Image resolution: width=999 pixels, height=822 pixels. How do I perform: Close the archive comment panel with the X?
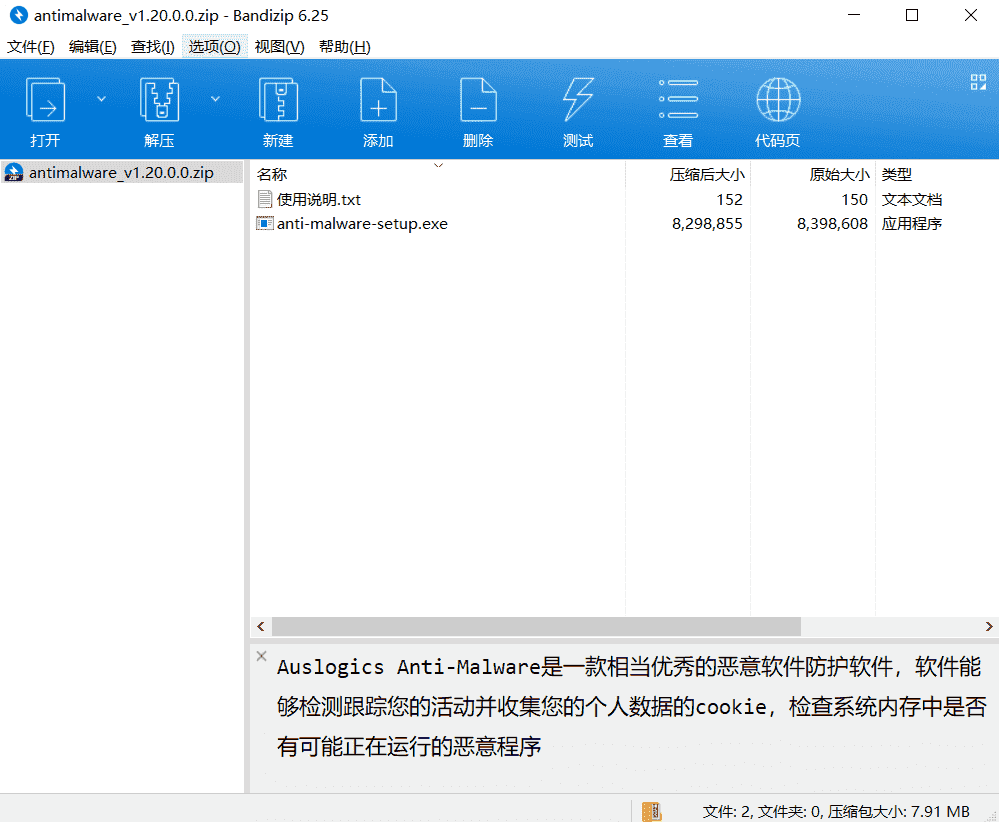pyautogui.click(x=261, y=656)
